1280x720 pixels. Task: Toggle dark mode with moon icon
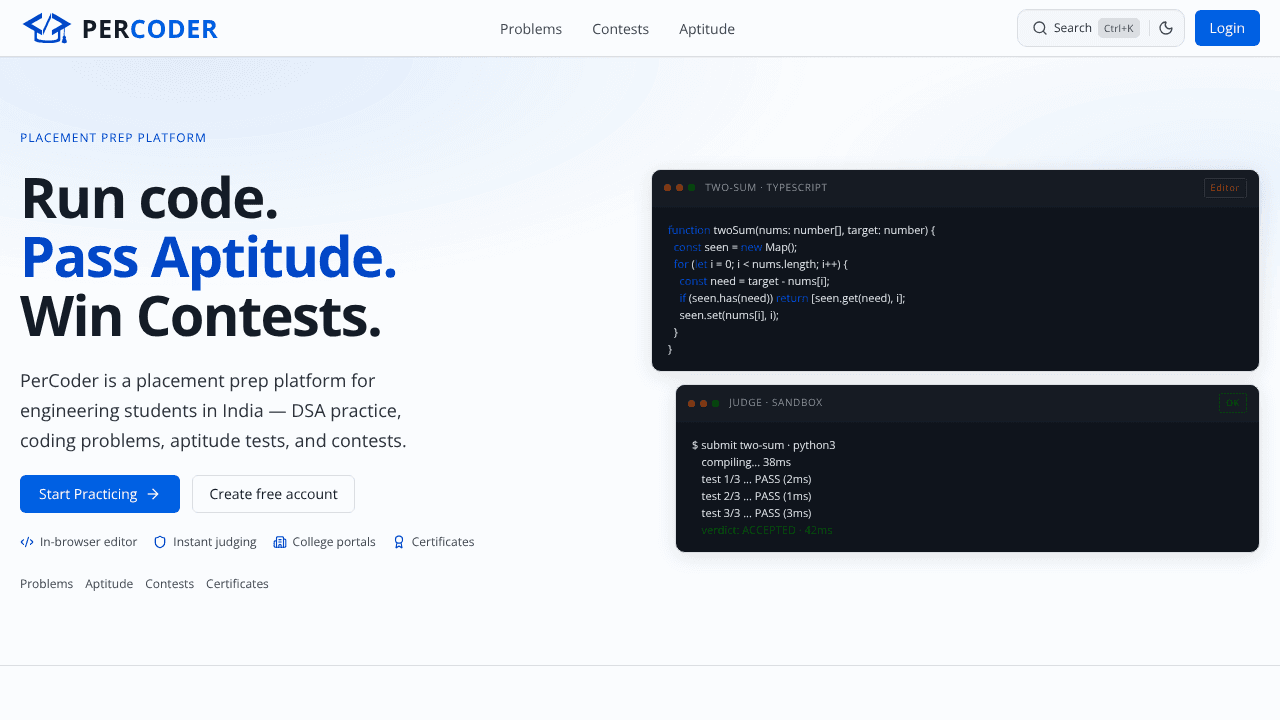(1166, 28)
